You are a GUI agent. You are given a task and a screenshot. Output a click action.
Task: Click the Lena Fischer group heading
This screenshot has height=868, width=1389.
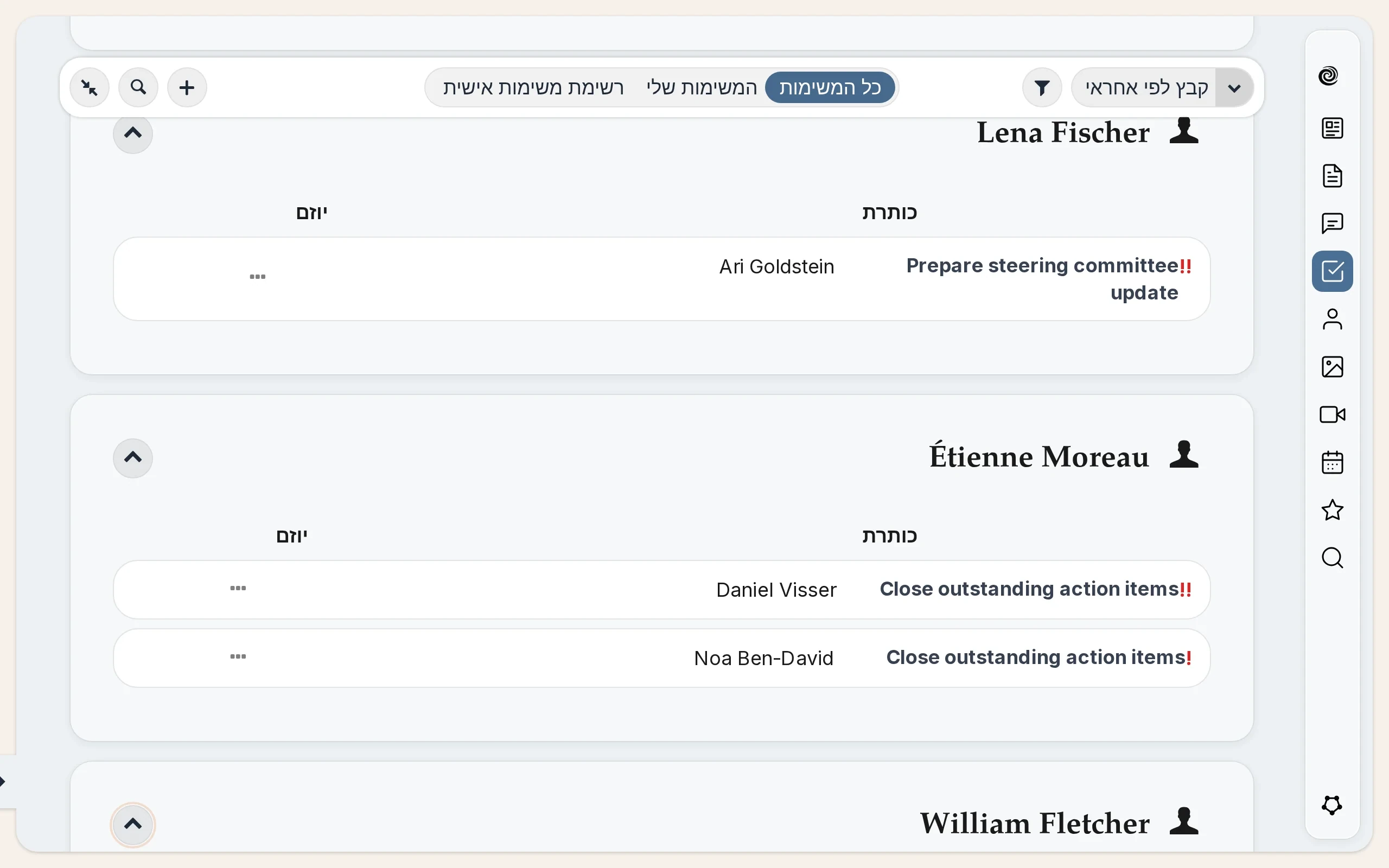[1063, 132]
